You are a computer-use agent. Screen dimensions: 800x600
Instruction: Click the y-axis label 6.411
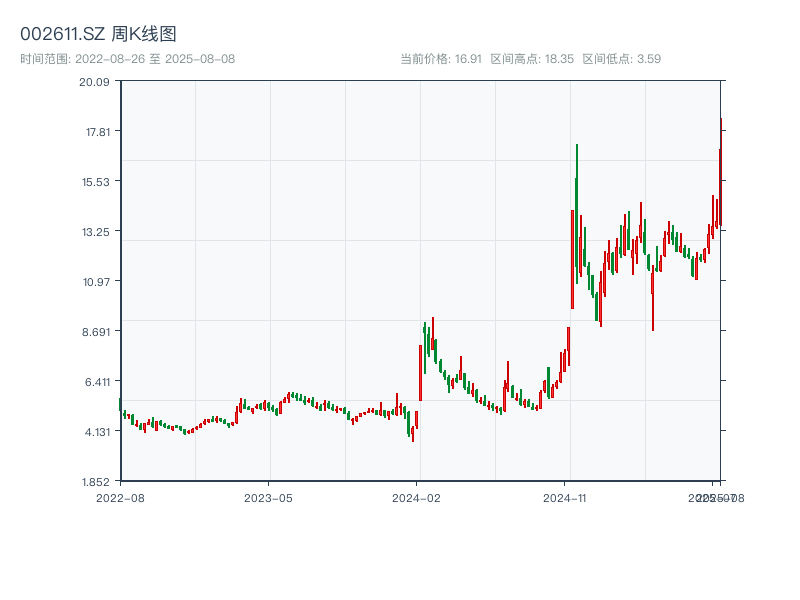click(97, 382)
